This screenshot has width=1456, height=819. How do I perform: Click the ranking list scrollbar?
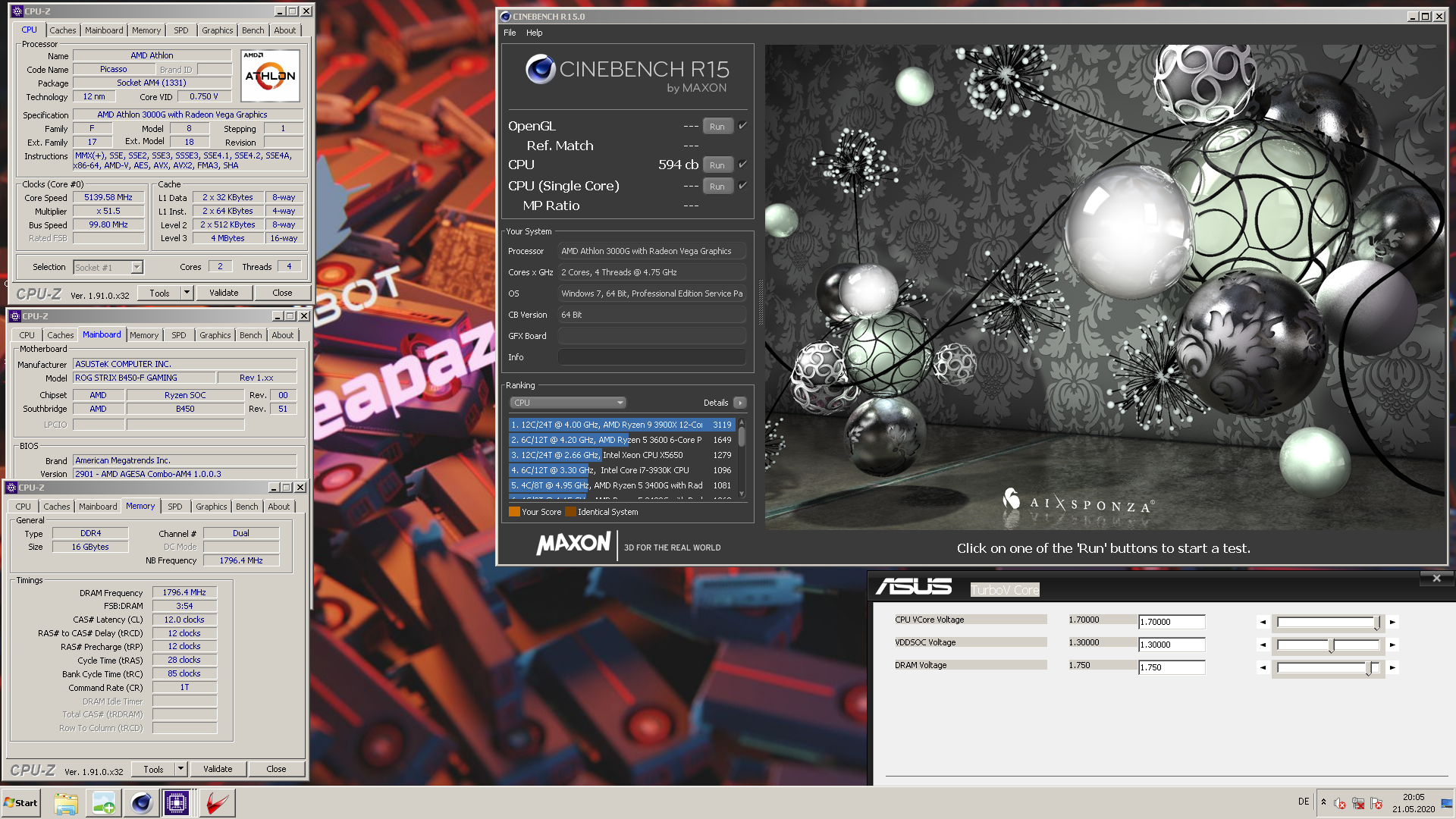click(742, 458)
